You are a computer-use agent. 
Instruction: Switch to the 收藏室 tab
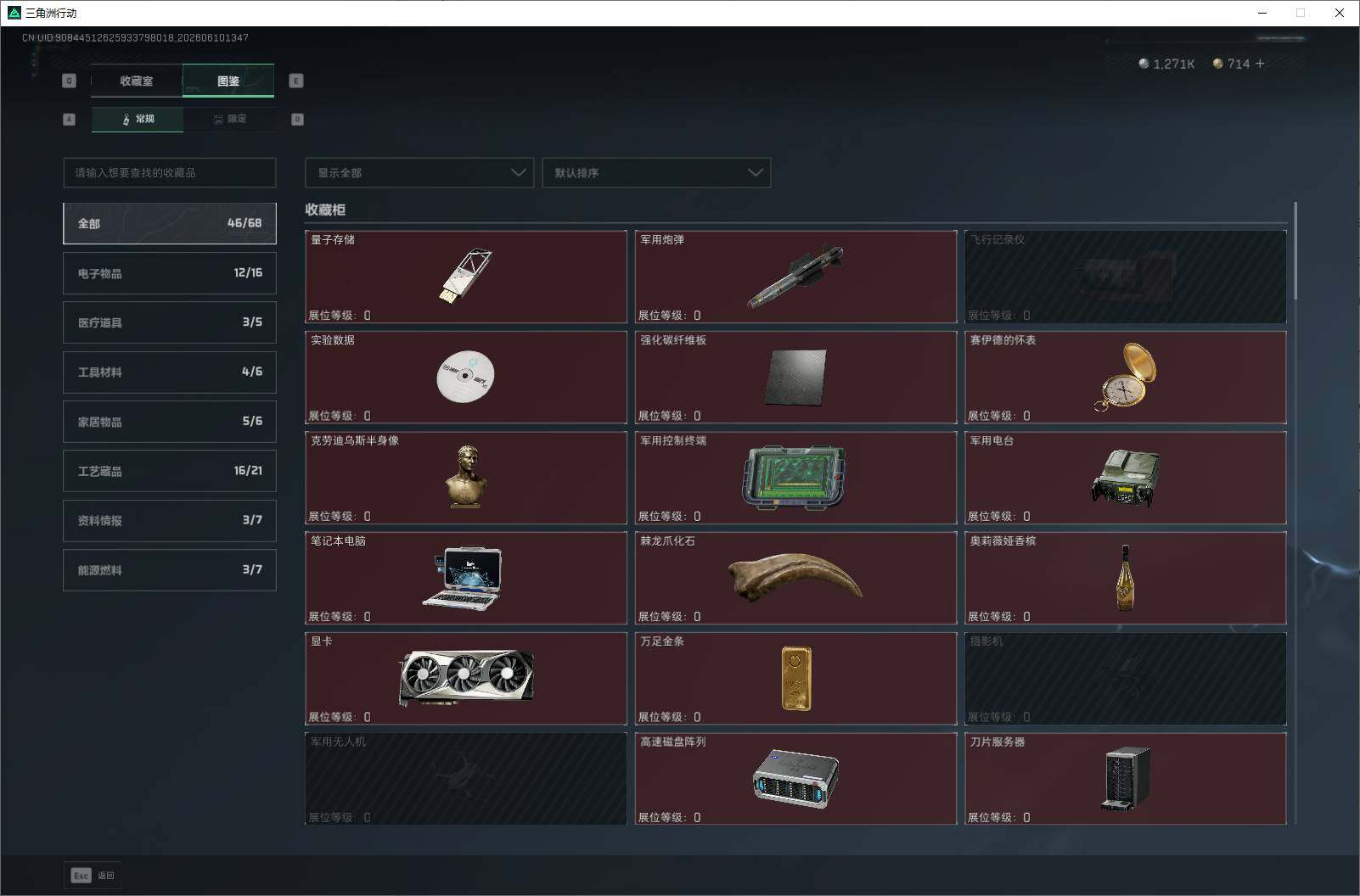point(136,81)
